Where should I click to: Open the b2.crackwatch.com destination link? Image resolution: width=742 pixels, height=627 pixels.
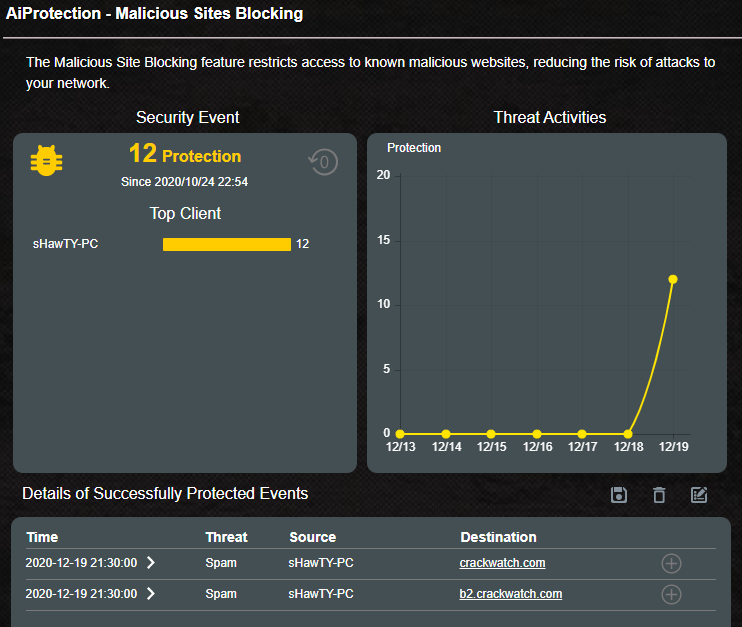tap(510, 594)
